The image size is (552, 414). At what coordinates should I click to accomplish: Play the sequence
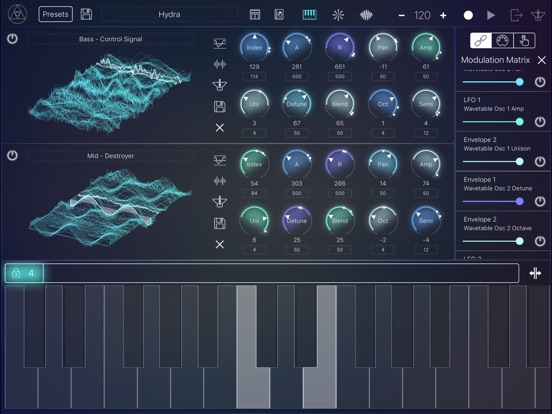click(x=491, y=15)
